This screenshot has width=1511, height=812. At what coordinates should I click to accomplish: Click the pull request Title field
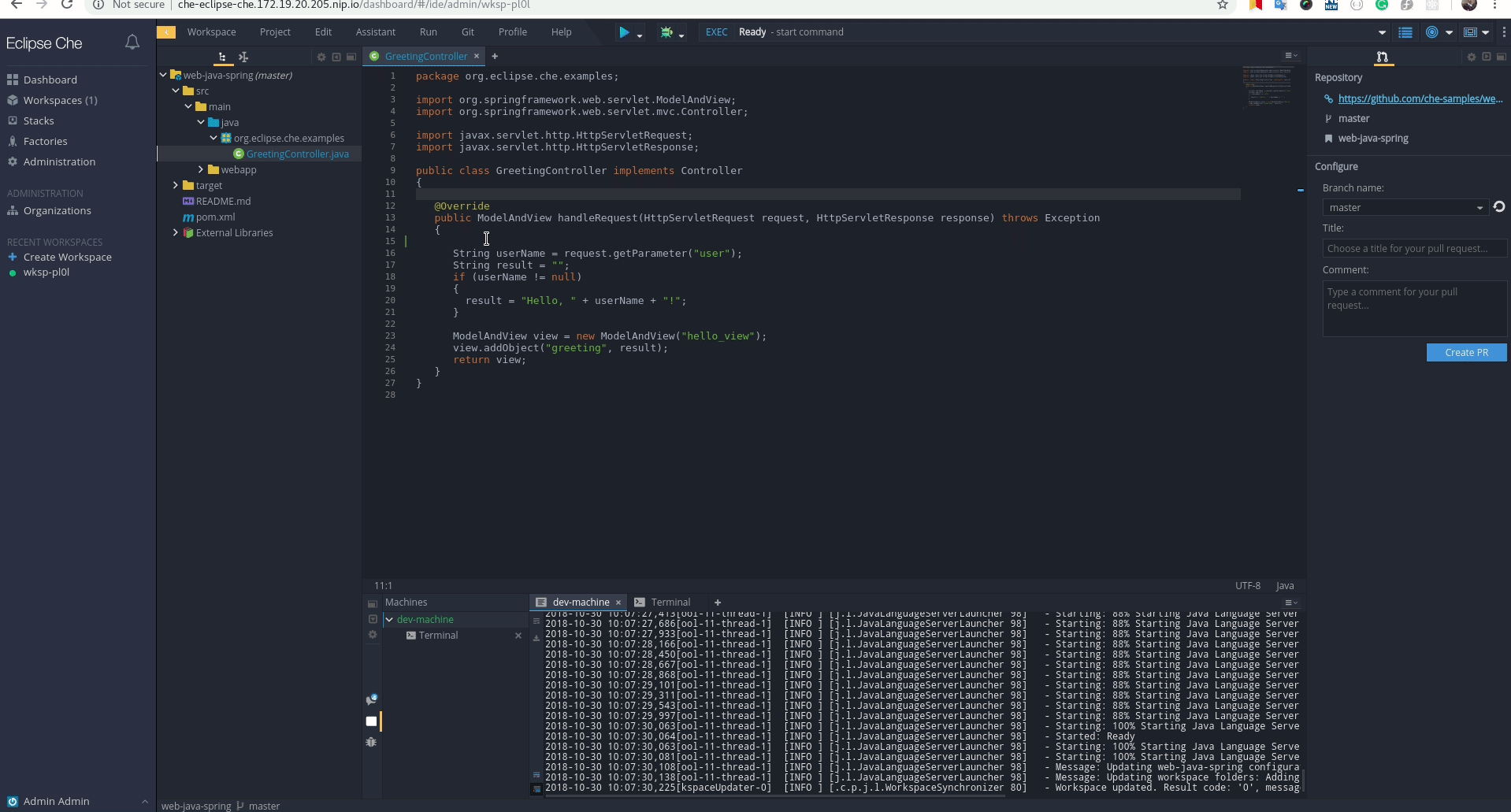1414,248
